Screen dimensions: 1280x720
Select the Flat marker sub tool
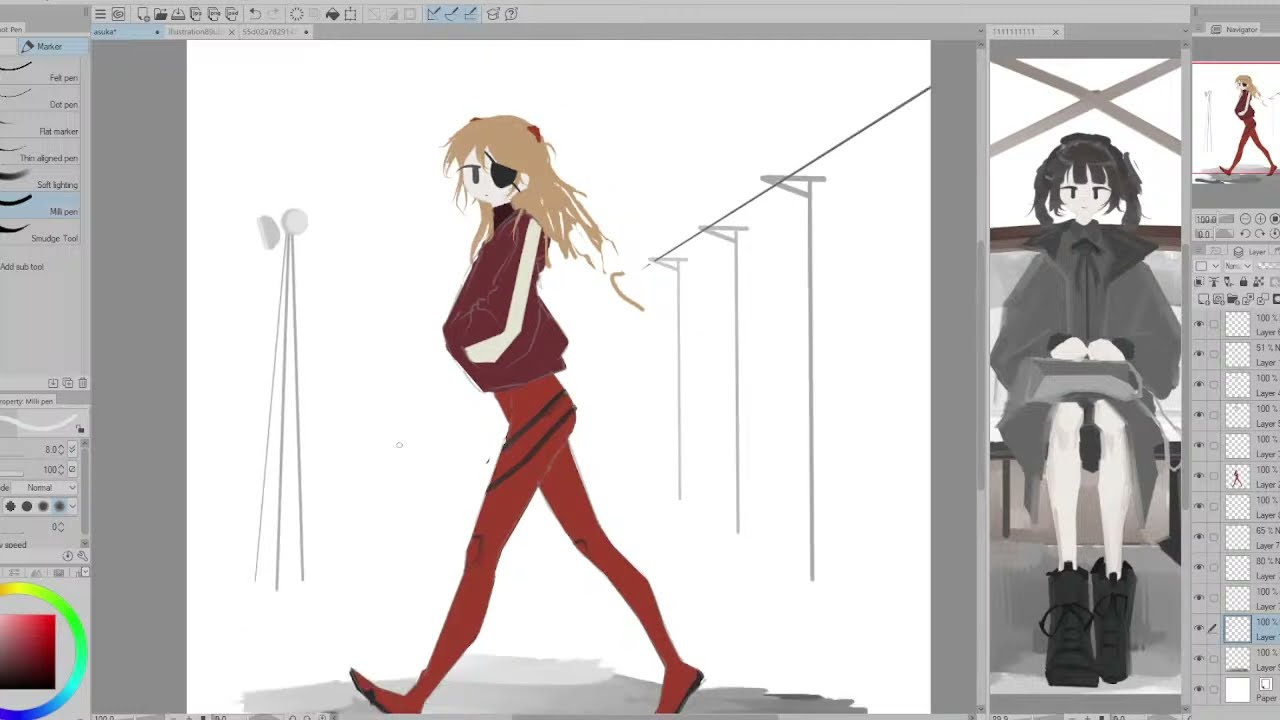(x=40, y=125)
